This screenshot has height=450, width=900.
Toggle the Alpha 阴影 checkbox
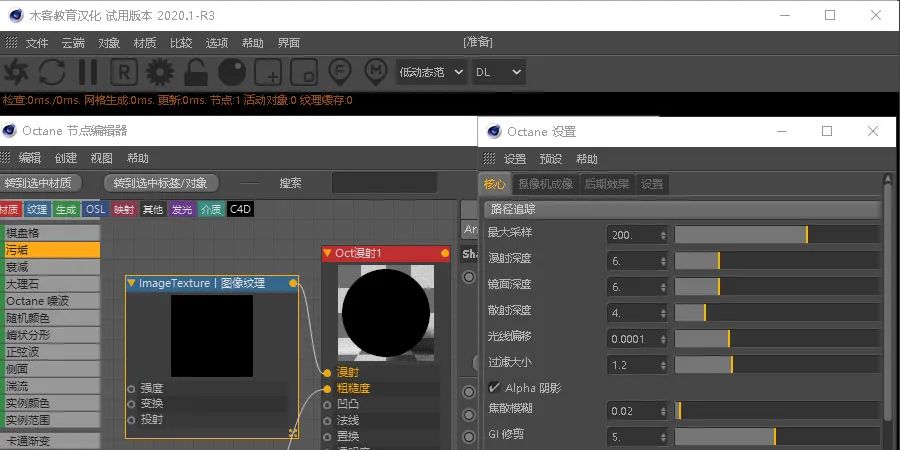tap(494, 387)
